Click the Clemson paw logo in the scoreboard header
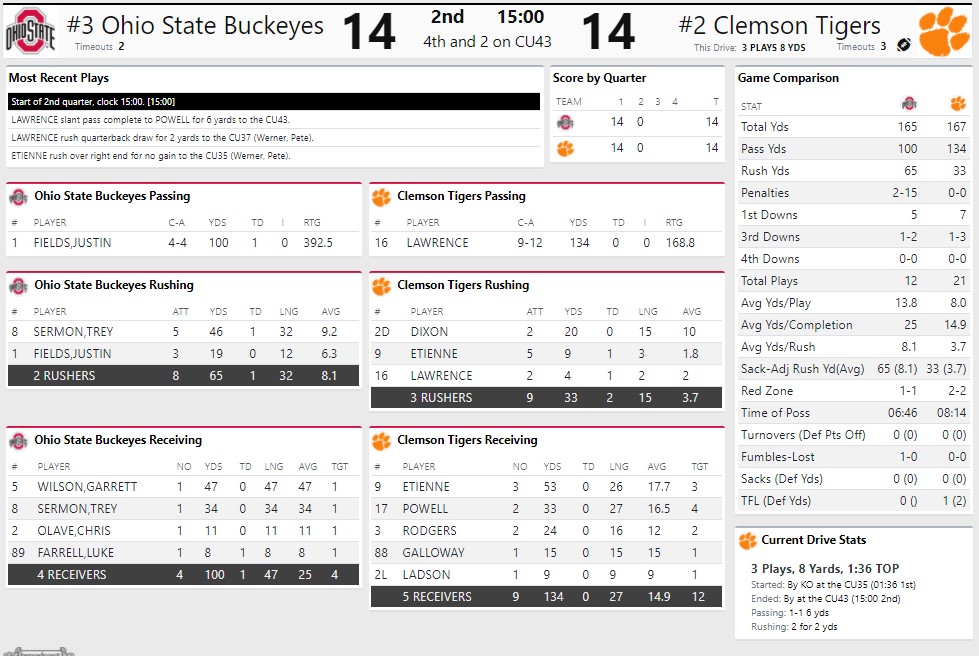The width and height of the screenshot is (979, 656). coord(944,31)
